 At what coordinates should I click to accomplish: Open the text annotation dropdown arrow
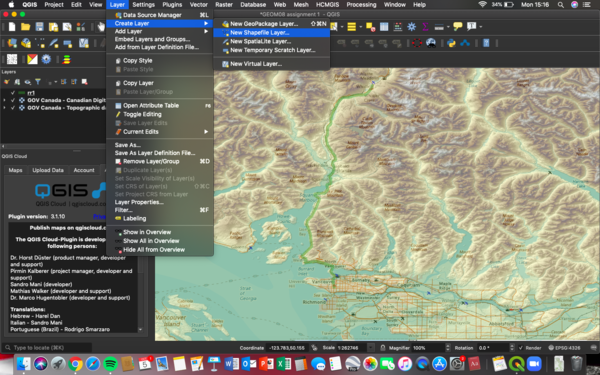[x=481, y=27]
